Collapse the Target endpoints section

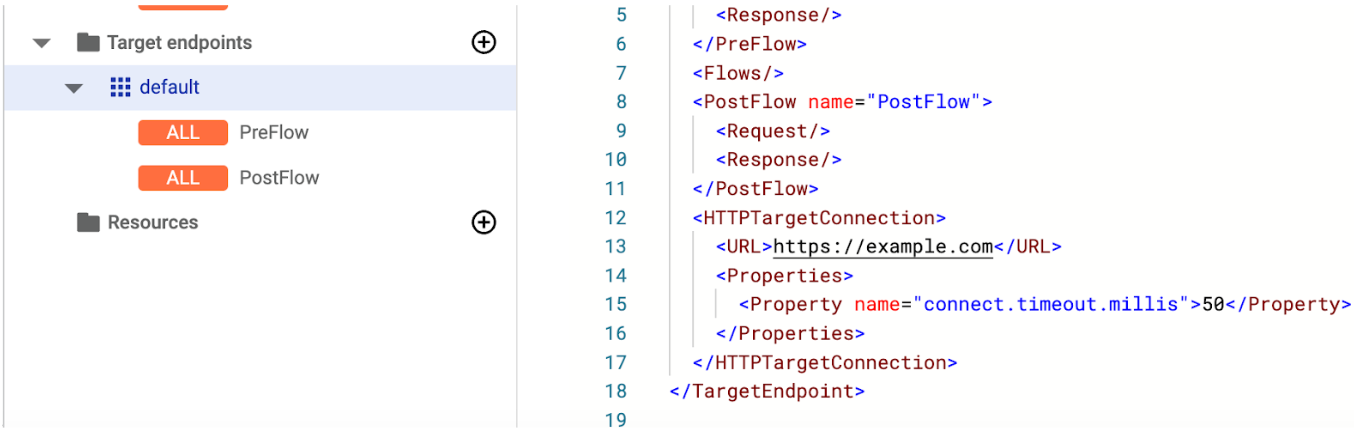coord(41,43)
